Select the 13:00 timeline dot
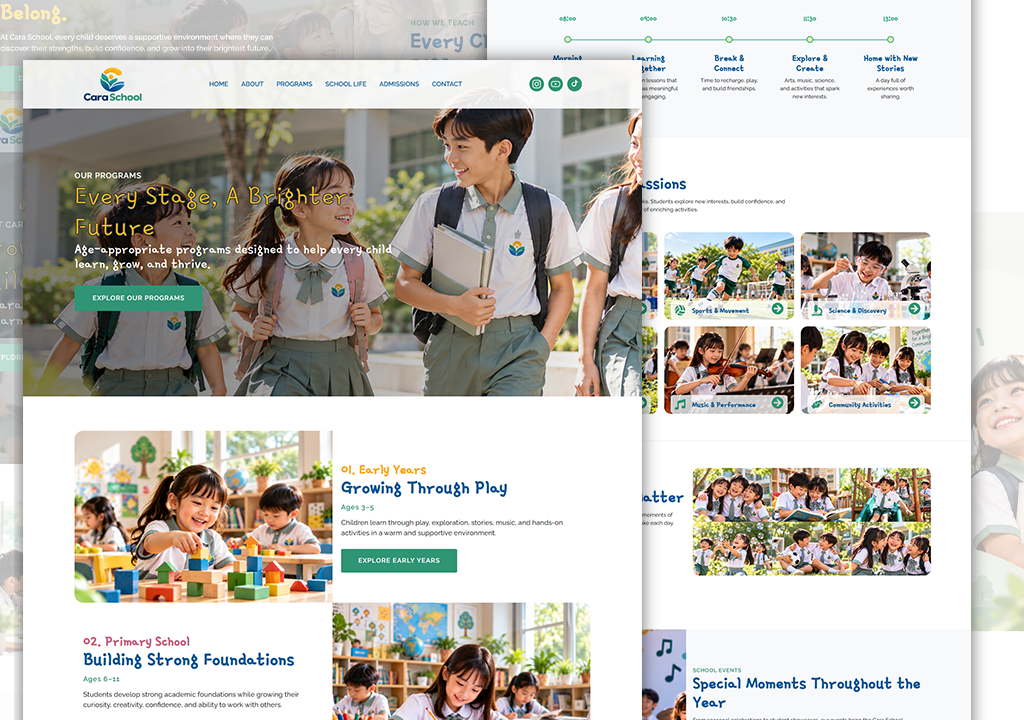 [891, 39]
